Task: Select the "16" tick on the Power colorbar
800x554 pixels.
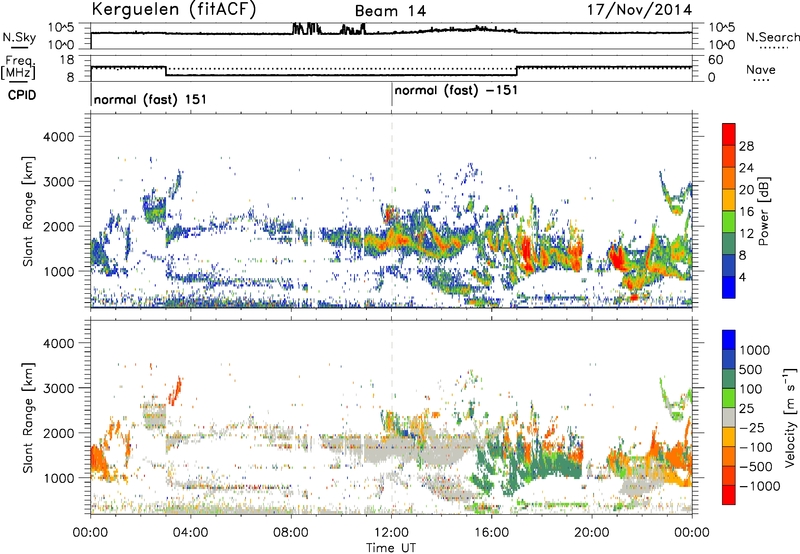Action: pos(746,212)
